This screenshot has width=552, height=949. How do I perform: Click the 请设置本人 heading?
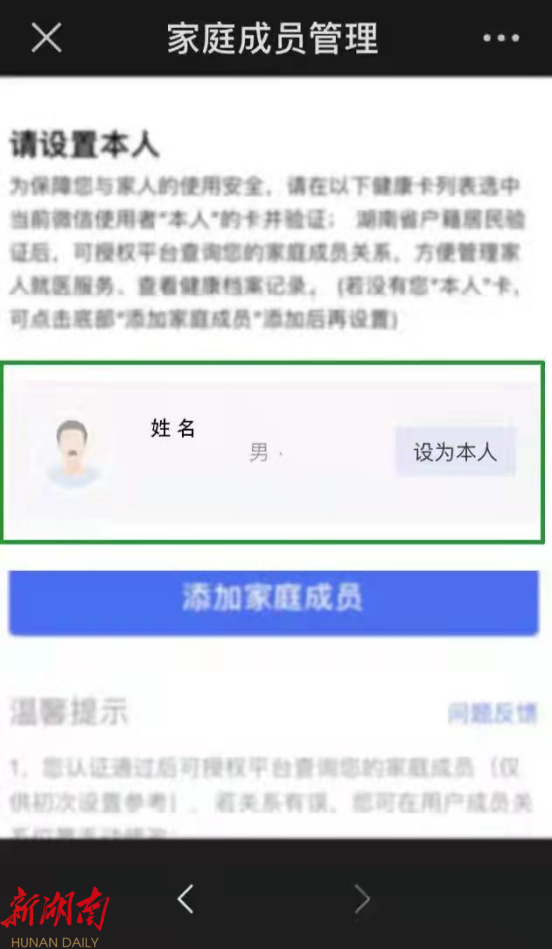84,146
